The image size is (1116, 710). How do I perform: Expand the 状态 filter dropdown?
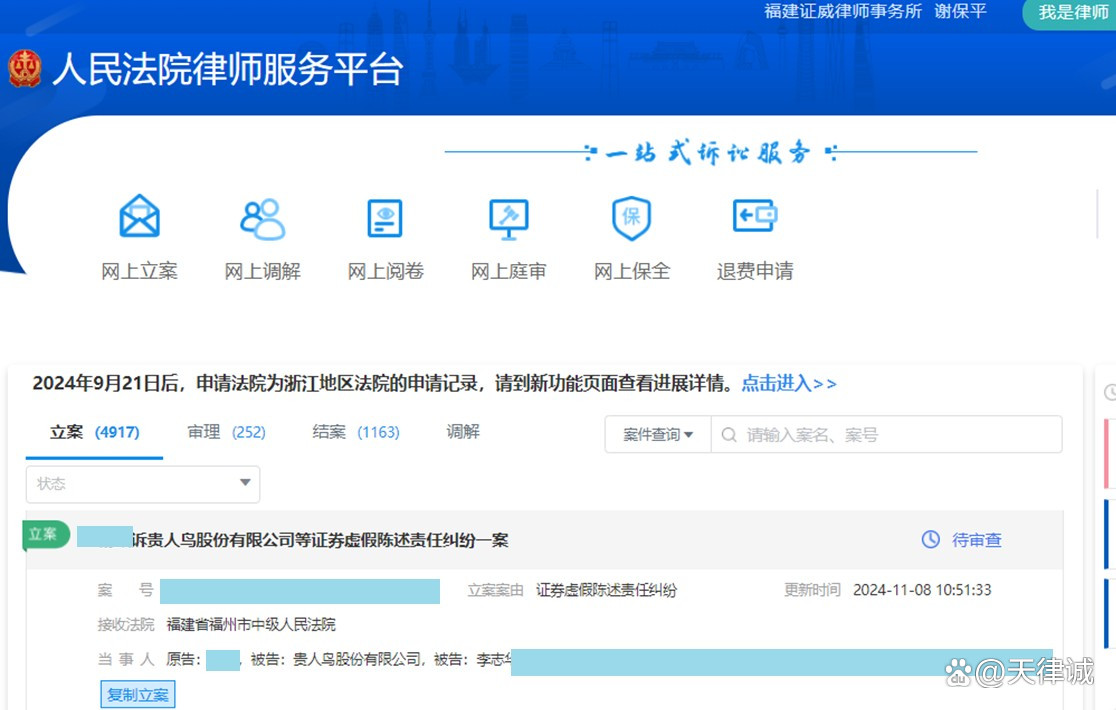point(143,484)
